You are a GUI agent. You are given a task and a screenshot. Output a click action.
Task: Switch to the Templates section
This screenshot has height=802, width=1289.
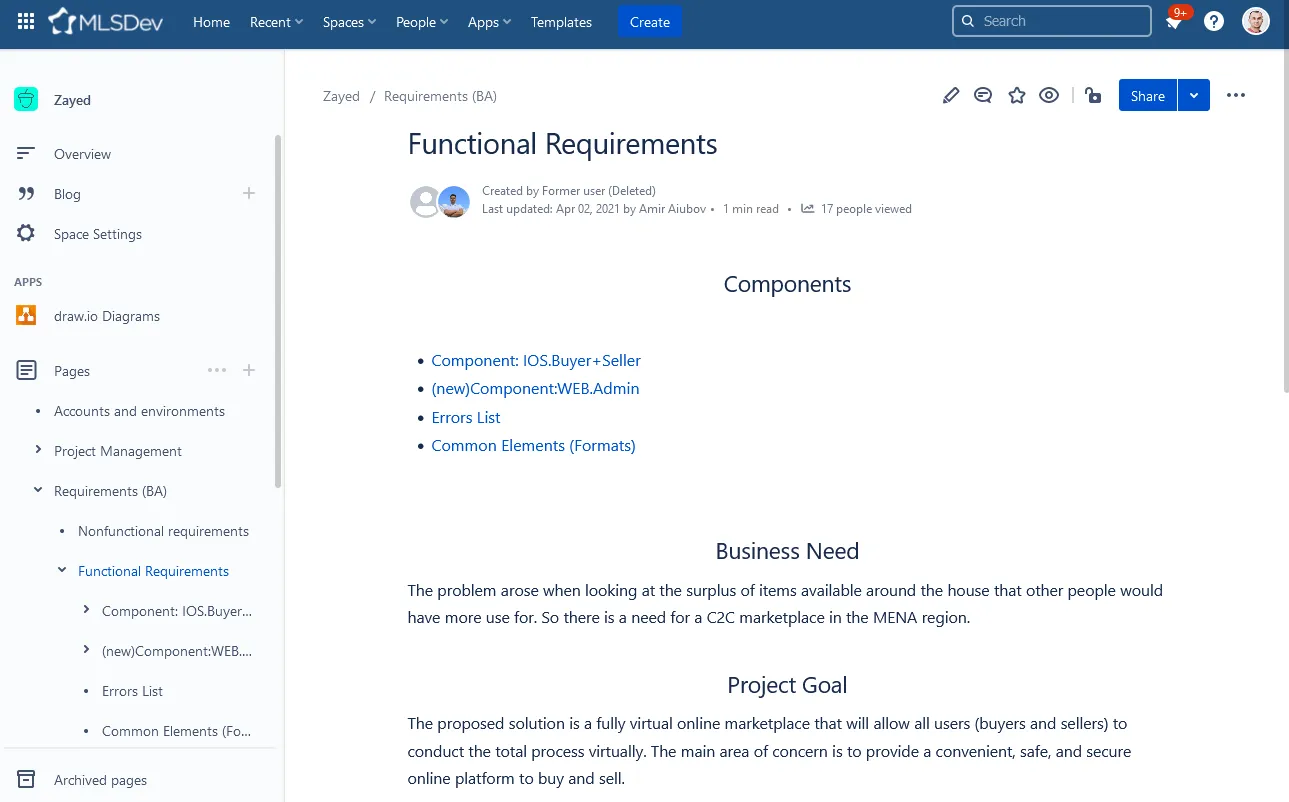click(561, 21)
